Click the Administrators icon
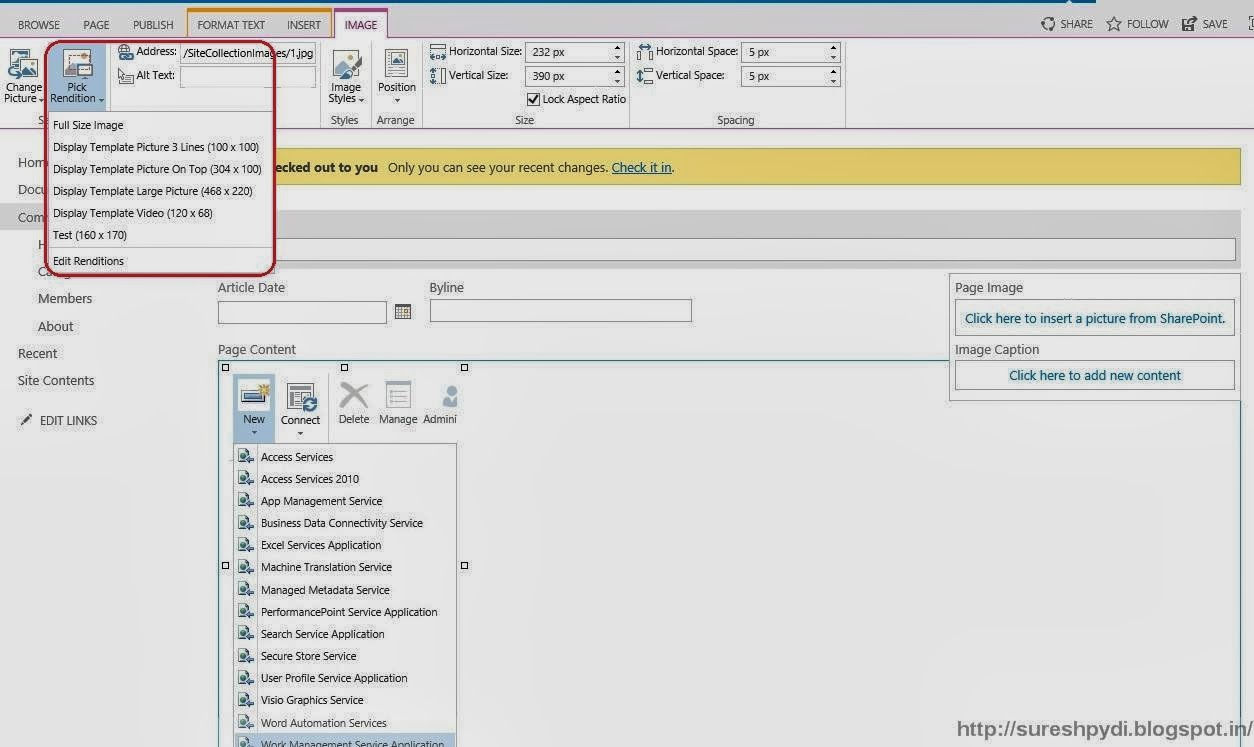Screen dimensions: 1254x747 [x=450, y=396]
